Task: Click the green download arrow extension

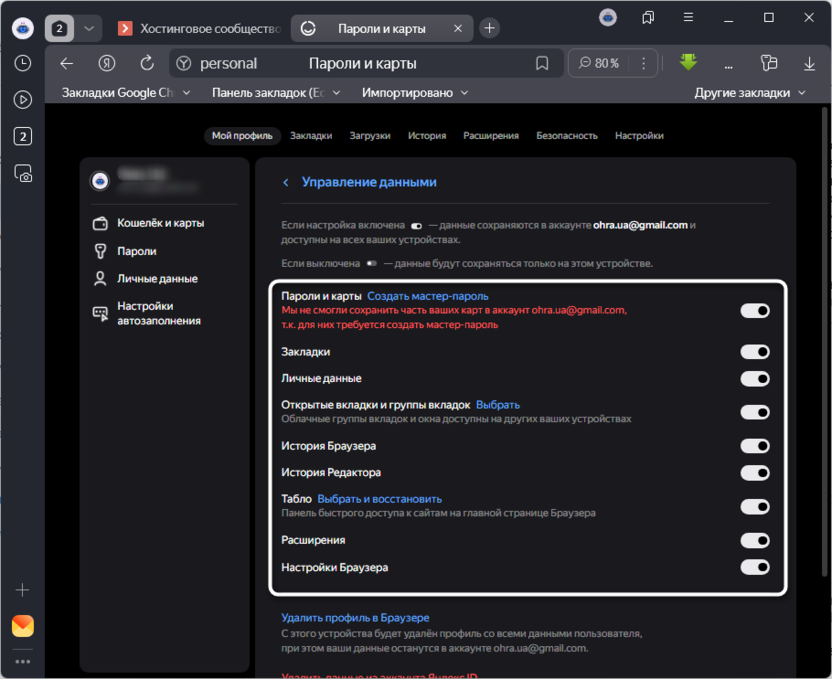Action: 688,62
